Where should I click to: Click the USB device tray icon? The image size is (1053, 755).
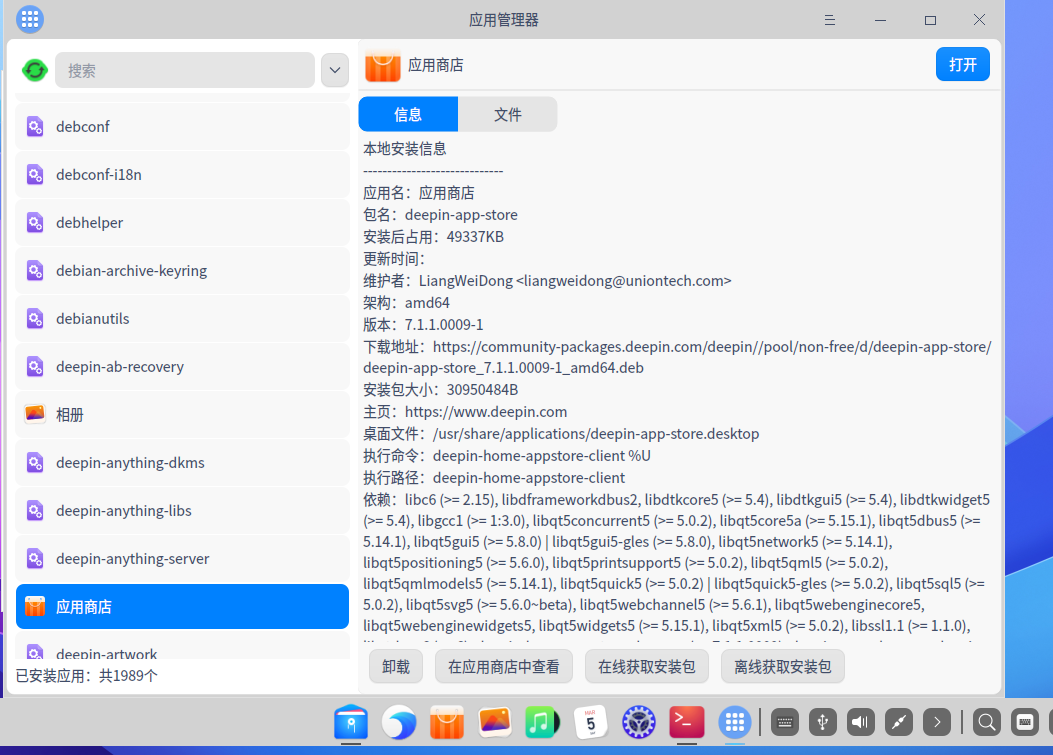click(x=823, y=723)
